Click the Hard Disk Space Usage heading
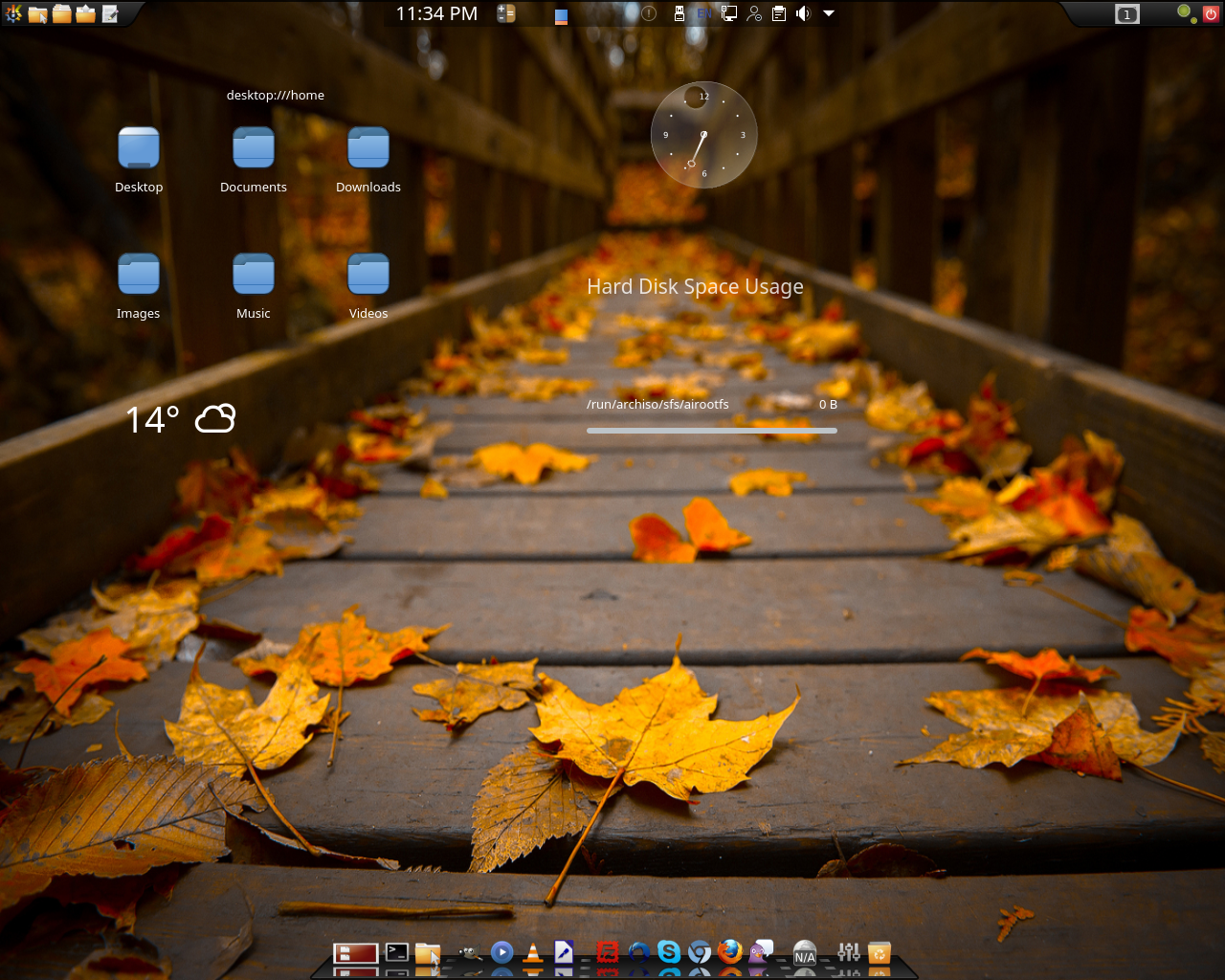Screen dimensions: 1225x980 click(x=695, y=286)
